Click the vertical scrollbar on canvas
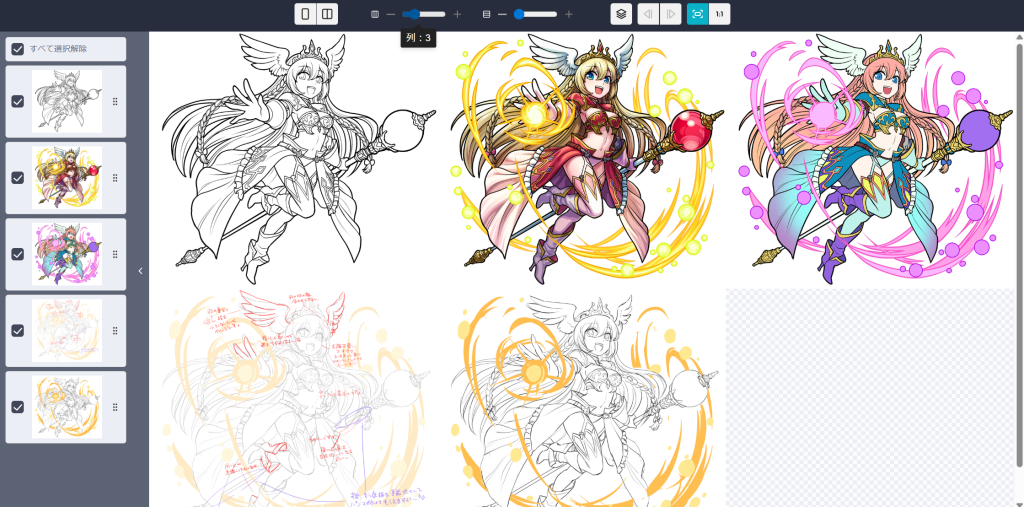Screen dimensions: 1024x507 1018,250
